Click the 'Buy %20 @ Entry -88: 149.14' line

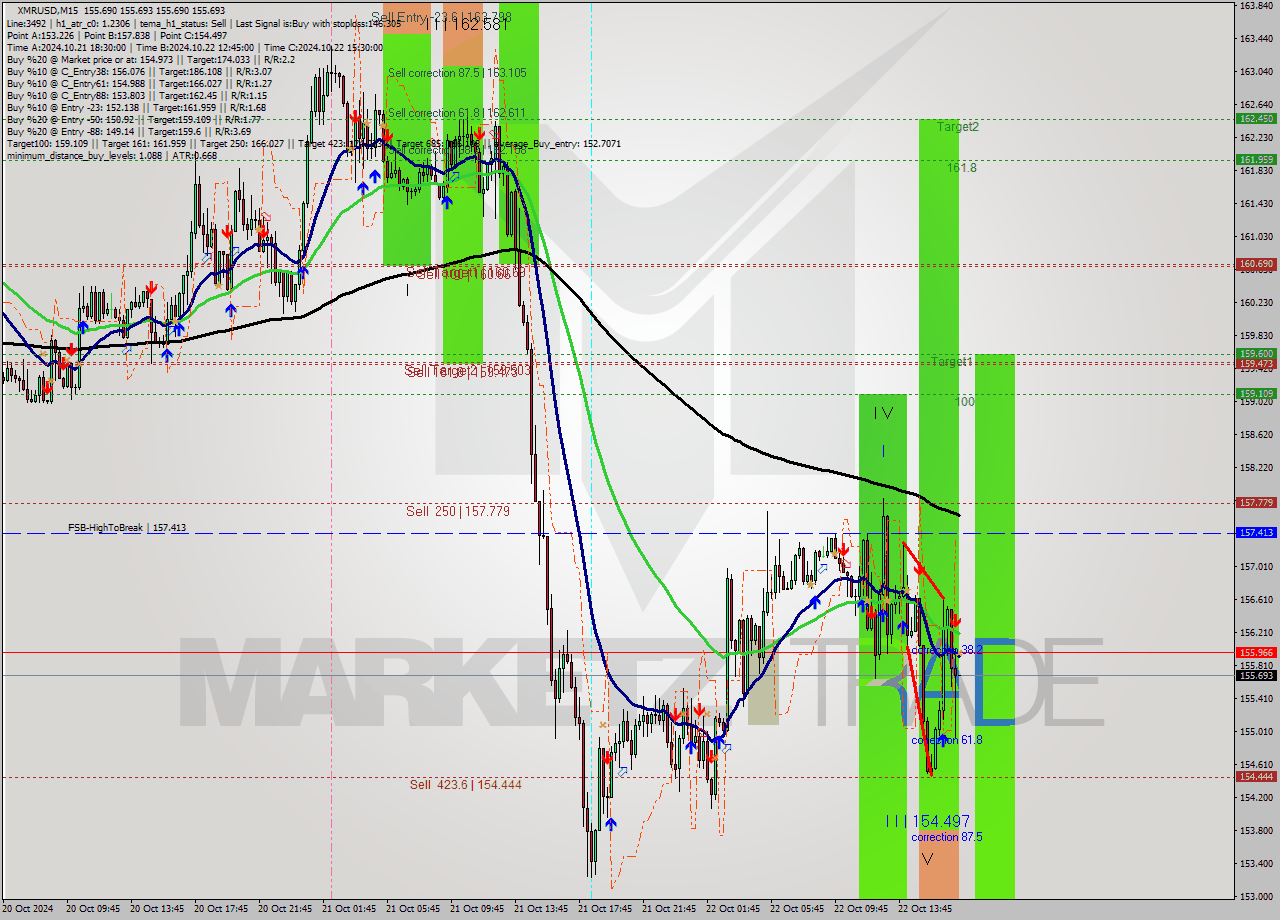[129, 131]
